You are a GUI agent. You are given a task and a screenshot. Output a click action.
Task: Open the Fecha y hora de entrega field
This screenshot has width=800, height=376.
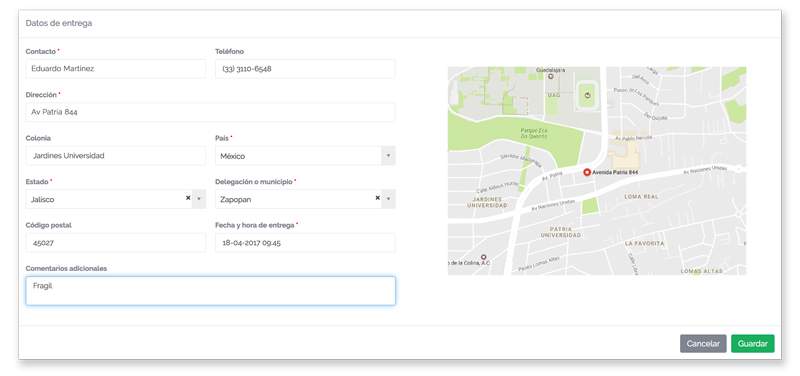pyautogui.click(x=305, y=243)
